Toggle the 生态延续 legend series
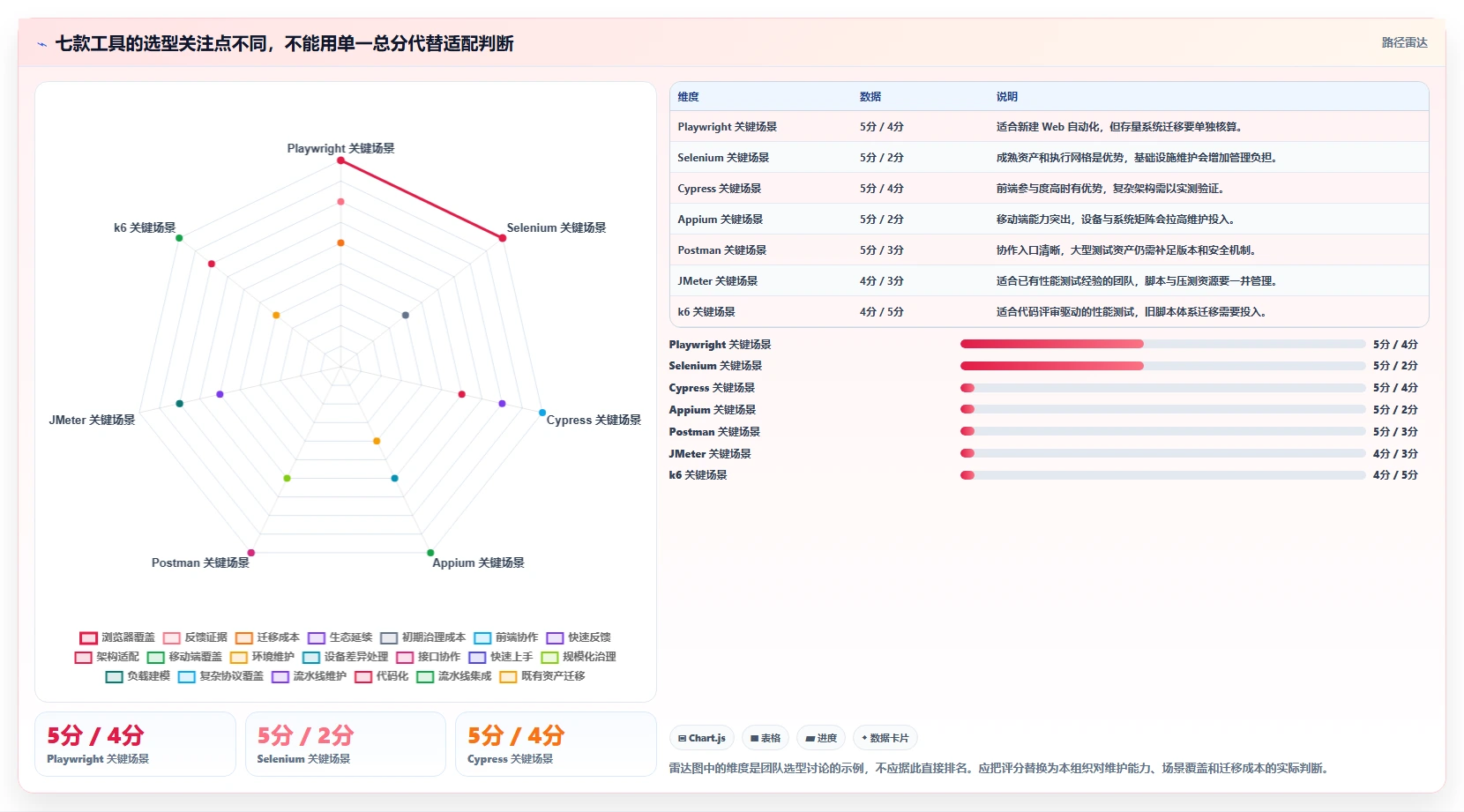This screenshot has height=812, width=1464. coord(340,637)
